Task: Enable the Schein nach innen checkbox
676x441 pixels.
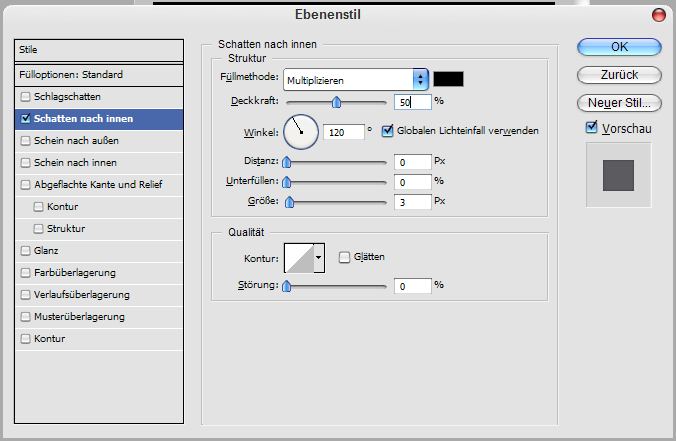Action: coord(25,163)
